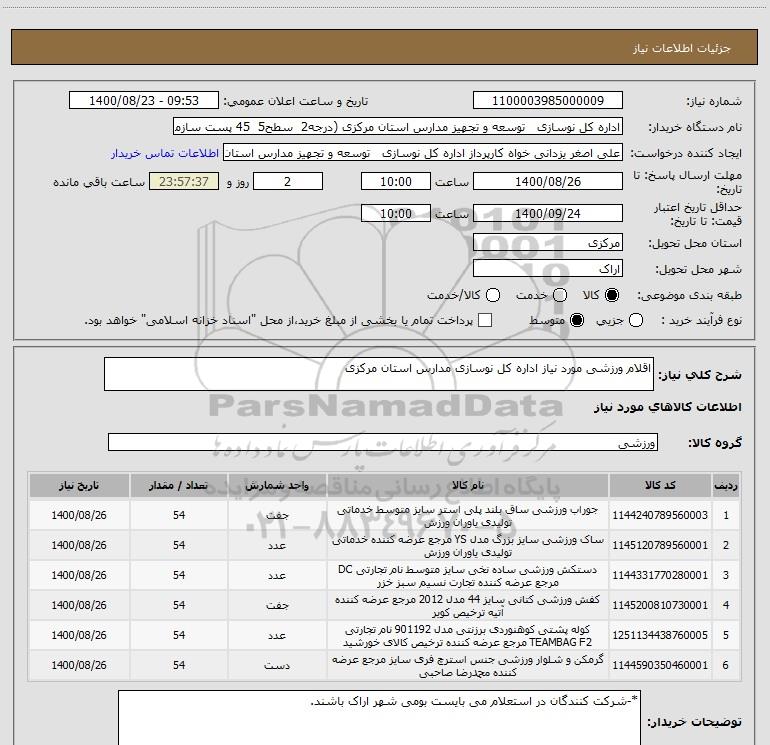This screenshot has height=745, width=770.
Task: Choose the جزیی purchase type radio
Action: click(x=636, y=320)
